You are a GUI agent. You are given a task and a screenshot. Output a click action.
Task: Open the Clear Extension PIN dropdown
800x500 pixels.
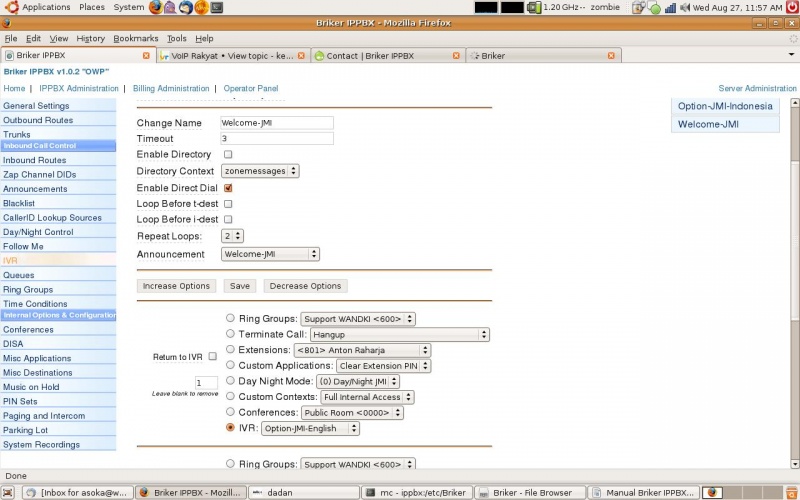383,366
